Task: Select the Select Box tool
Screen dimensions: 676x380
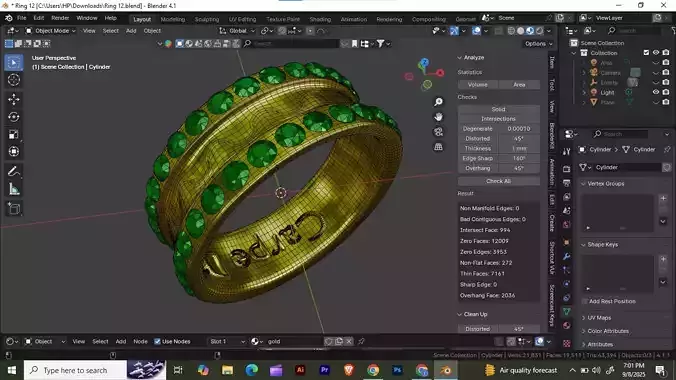Action: (14, 63)
